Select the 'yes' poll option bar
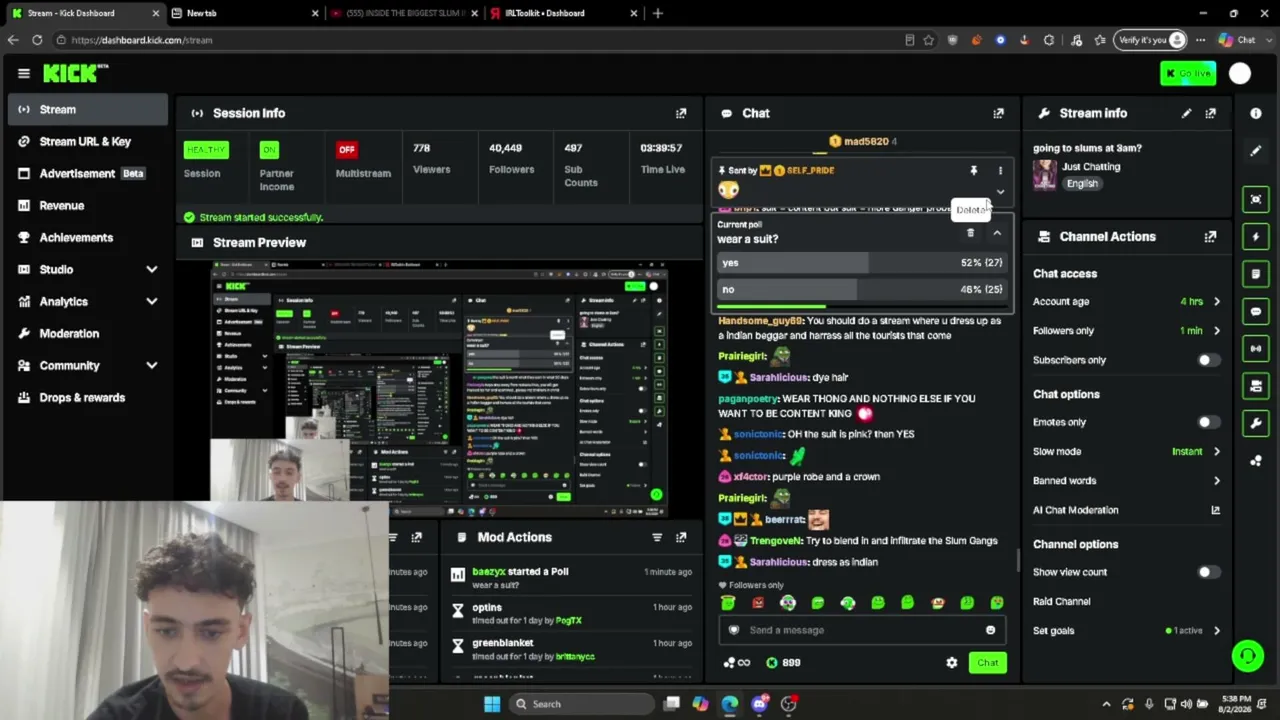This screenshot has width=1280, height=720. [861, 263]
